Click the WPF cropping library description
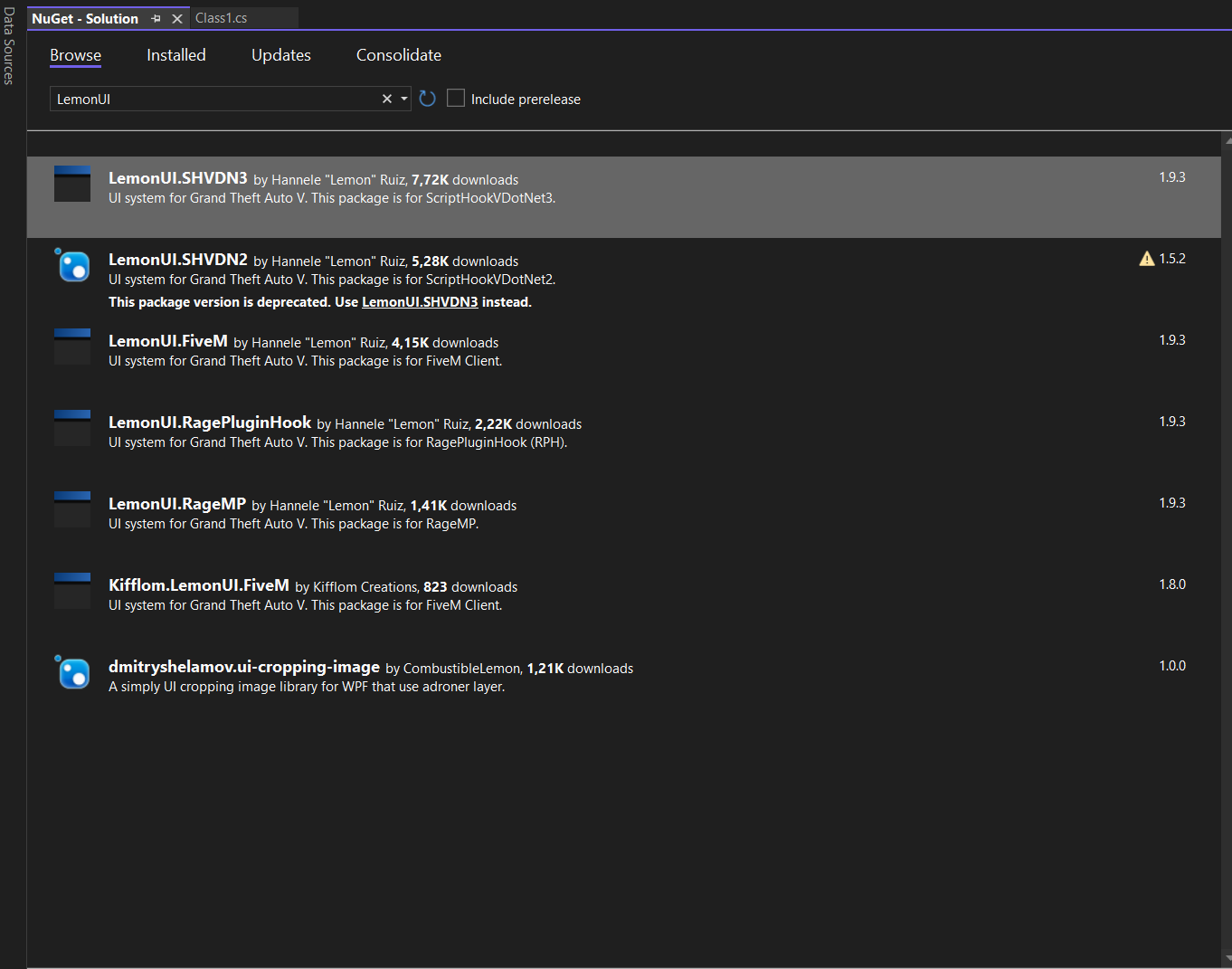 click(x=307, y=687)
